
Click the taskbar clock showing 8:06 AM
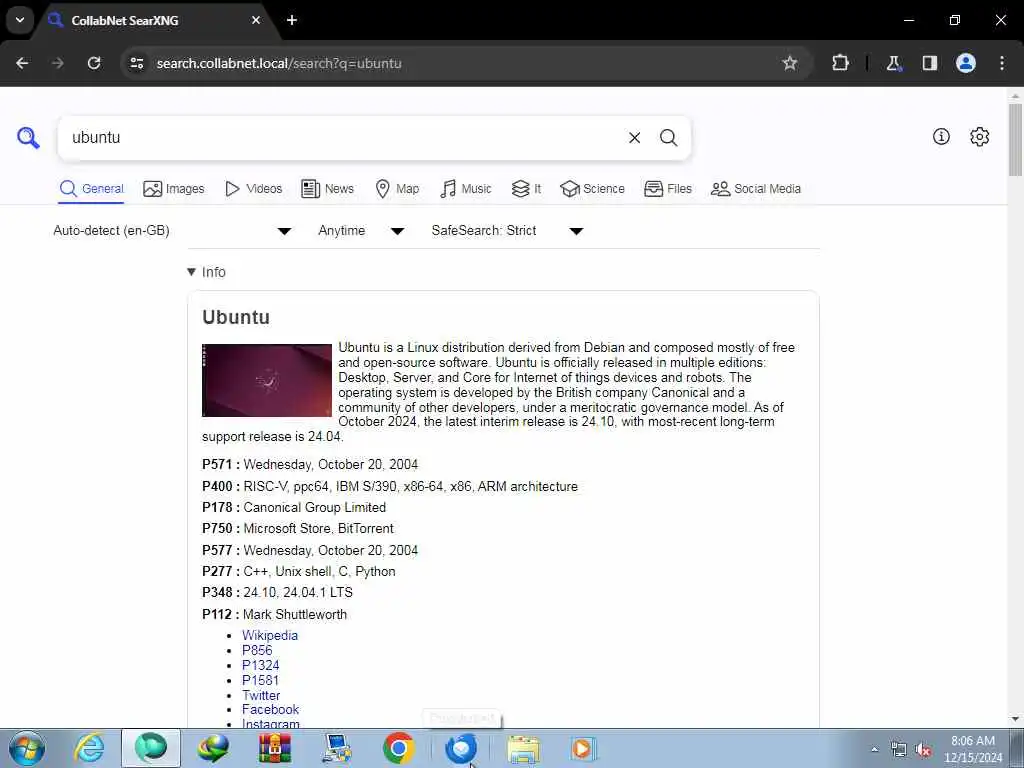pyautogui.click(x=973, y=749)
